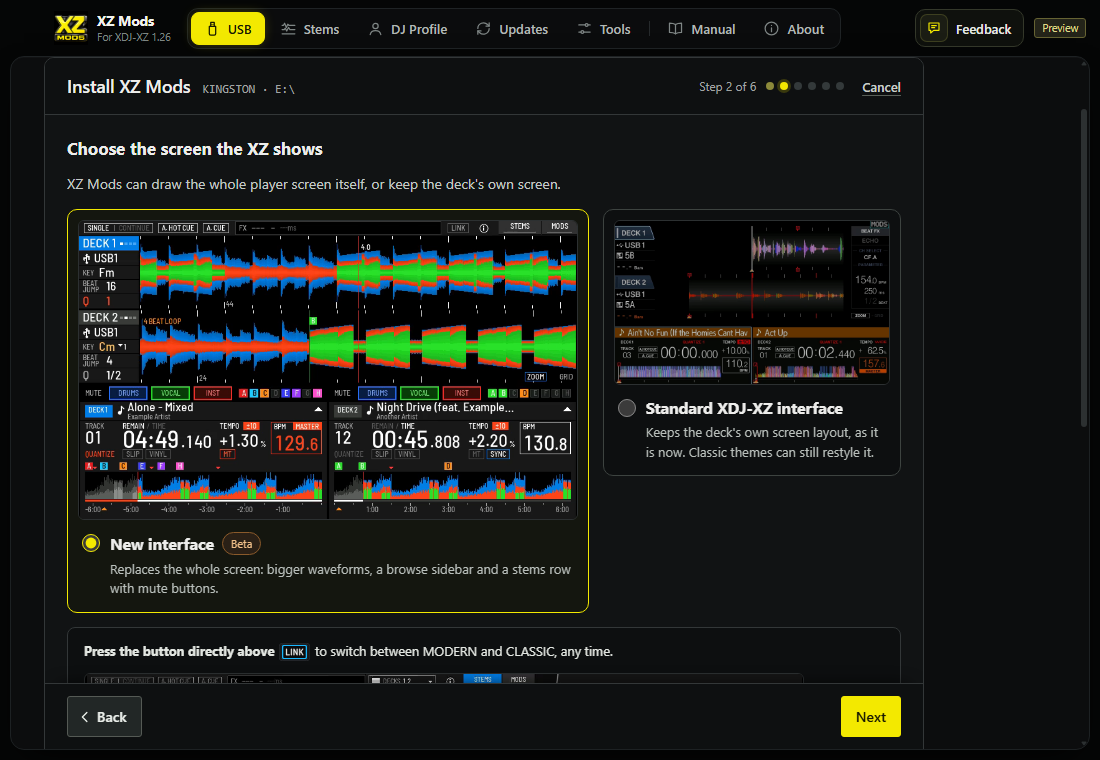
Task: Click the highlighted second step dot
Action: point(784,86)
